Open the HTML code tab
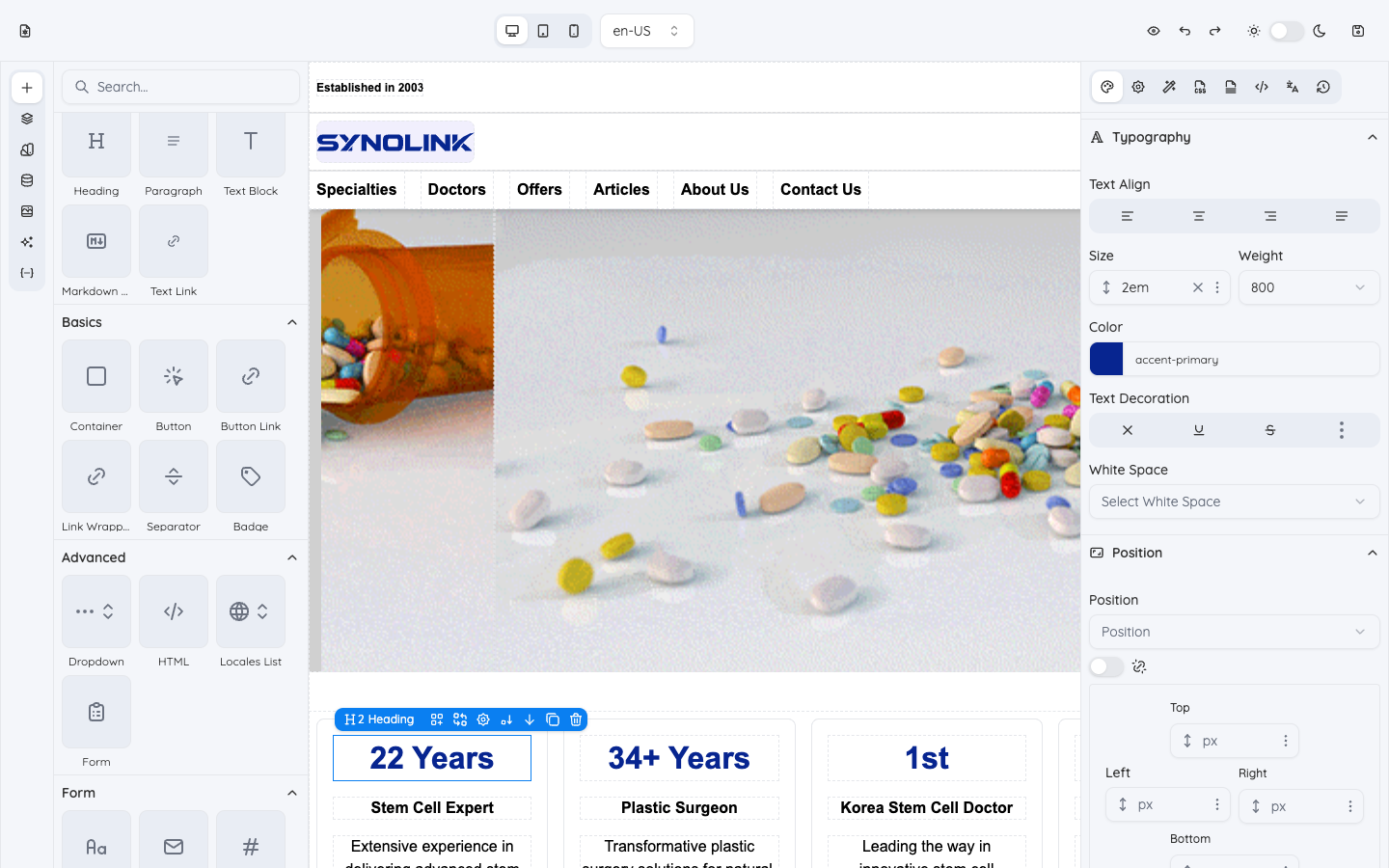The width and height of the screenshot is (1389, 868). click(x=1262, y=87)
